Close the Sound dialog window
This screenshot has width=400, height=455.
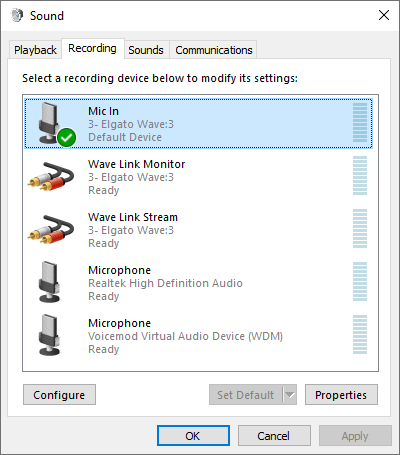[x=384, y=15]
